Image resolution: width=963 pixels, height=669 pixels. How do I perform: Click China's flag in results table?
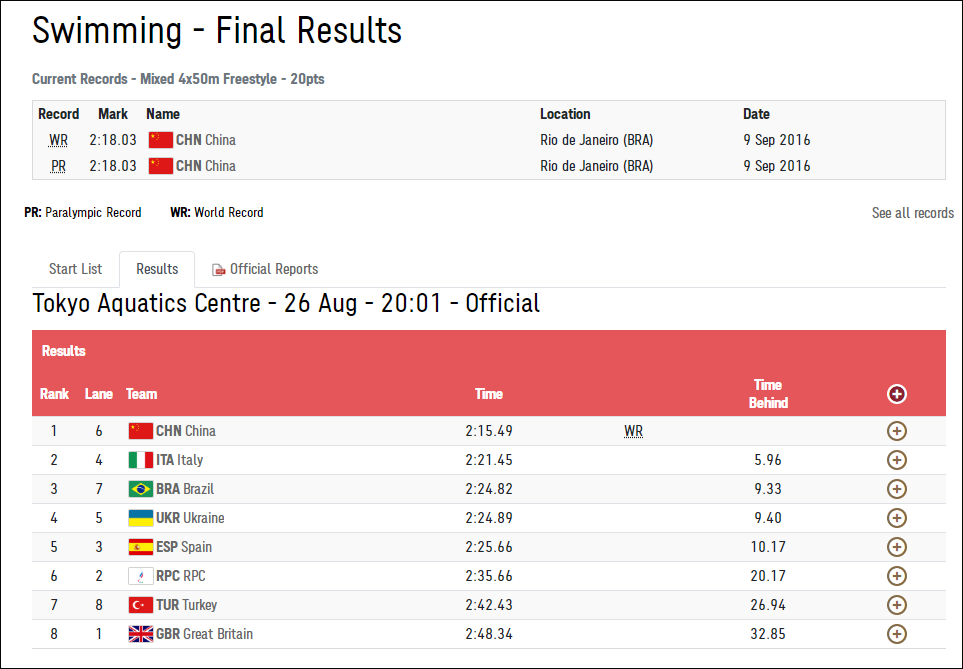tap(140, 431)
